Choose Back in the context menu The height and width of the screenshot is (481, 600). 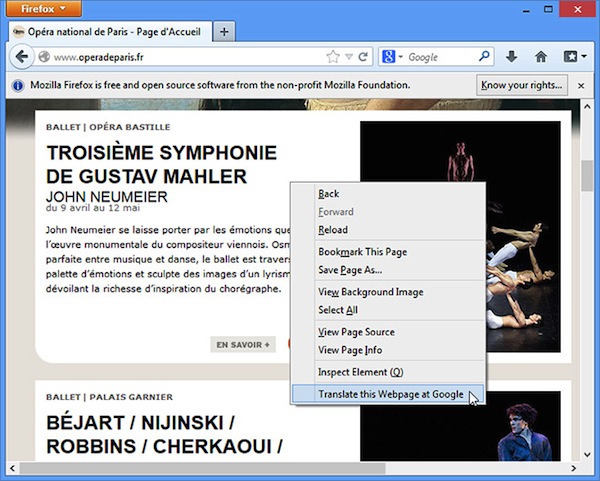[x=389, y=194]
